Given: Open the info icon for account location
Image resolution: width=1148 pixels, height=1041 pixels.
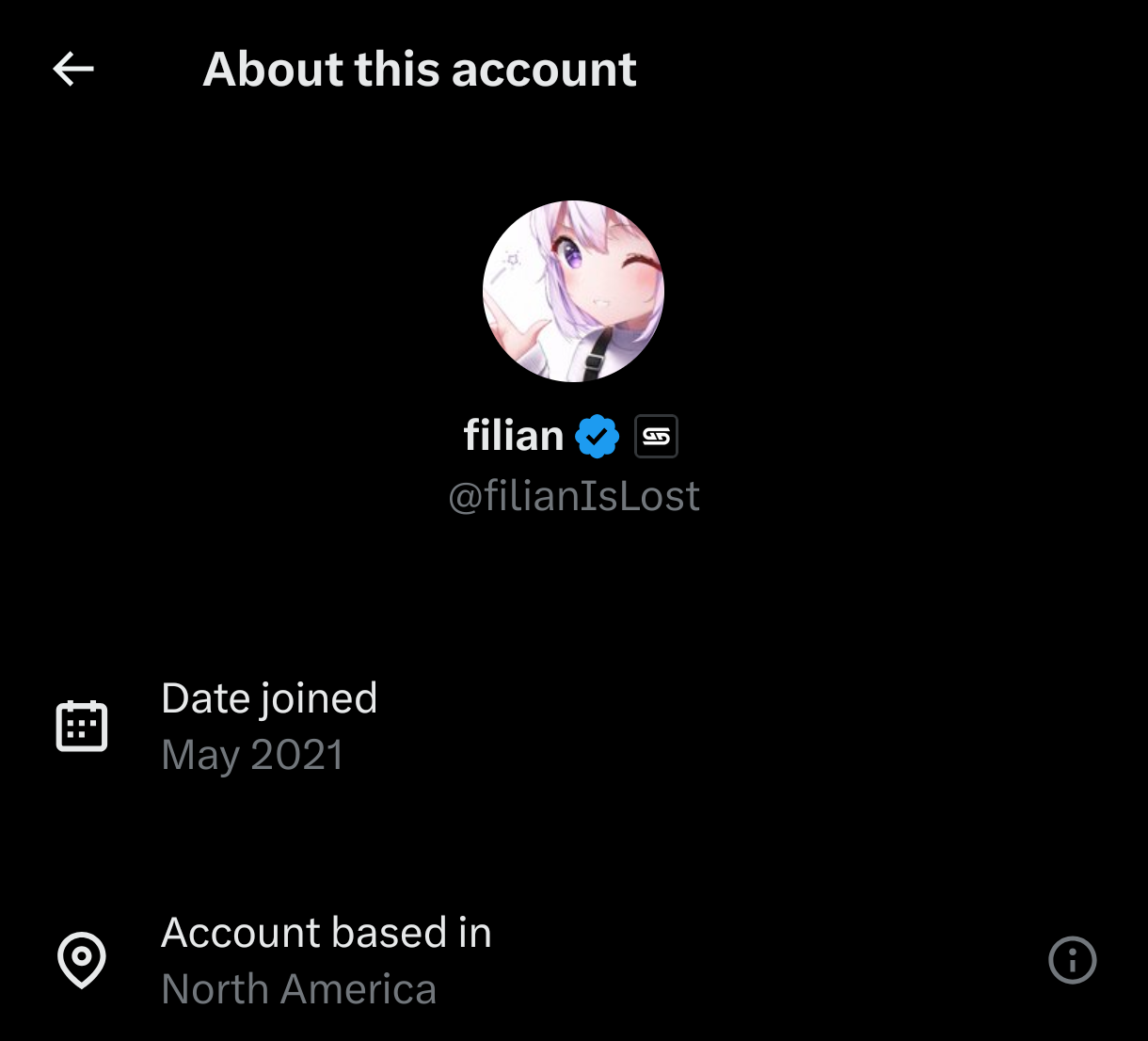Looking at the screenshot, I should 1073,960.
